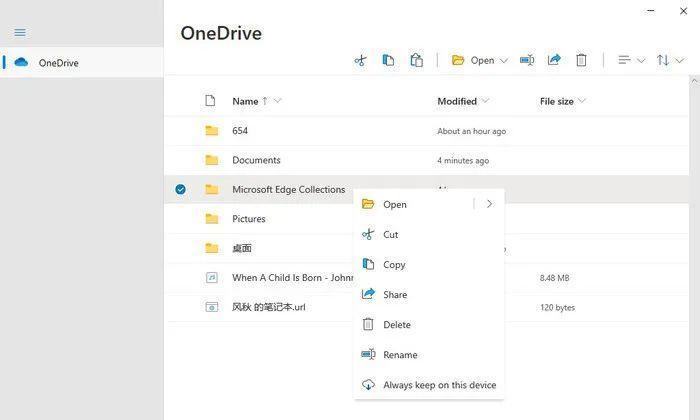Image resolution: width=700 pixels, height=420 pixels.
Task: Click the 654 folder icon
Action: coord(212,130)
